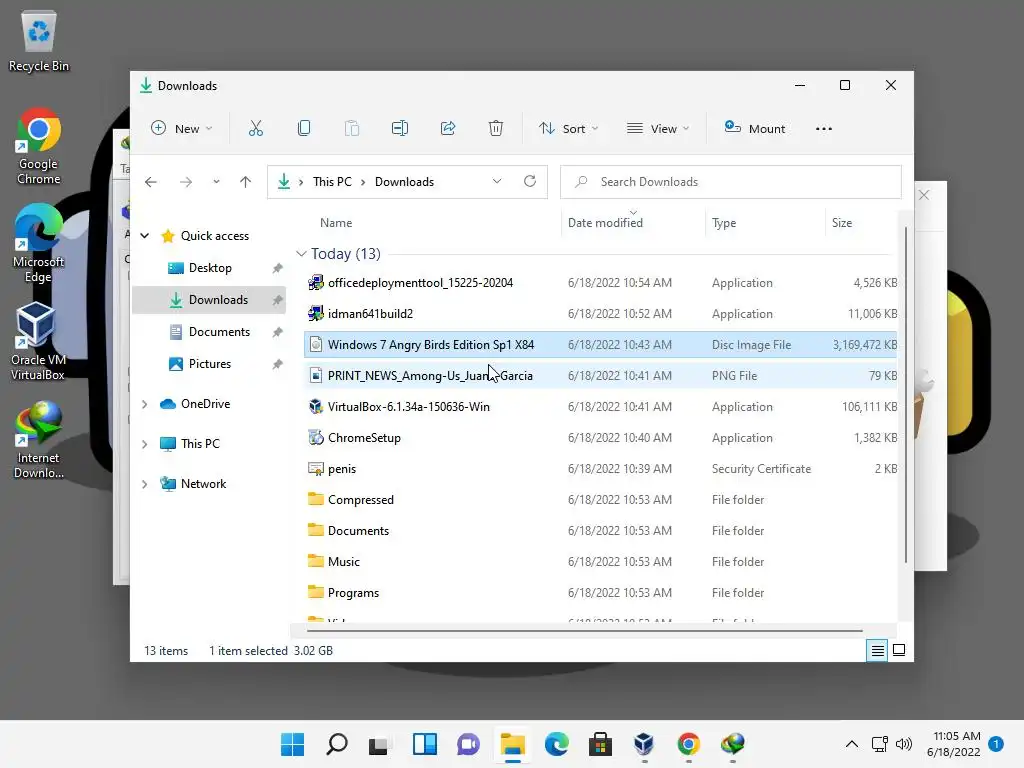Click the Cut scissors icon

[x=255, y=129]
